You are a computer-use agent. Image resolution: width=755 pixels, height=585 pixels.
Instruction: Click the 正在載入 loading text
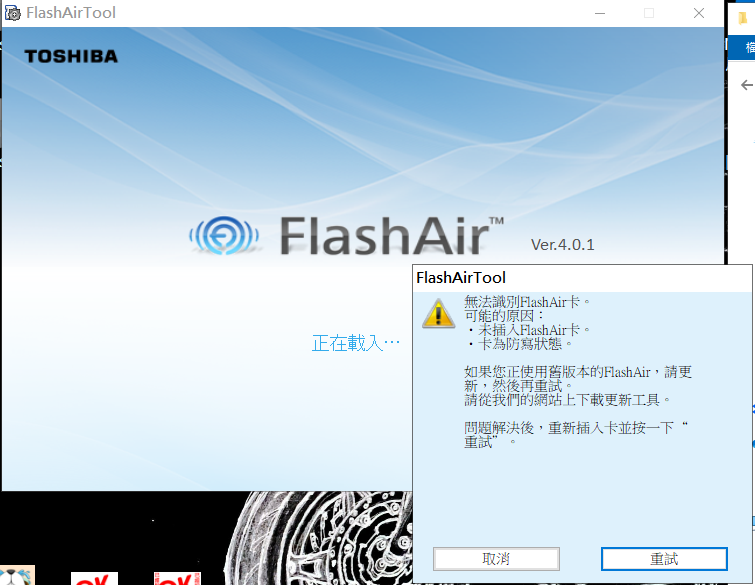[356, 343]
